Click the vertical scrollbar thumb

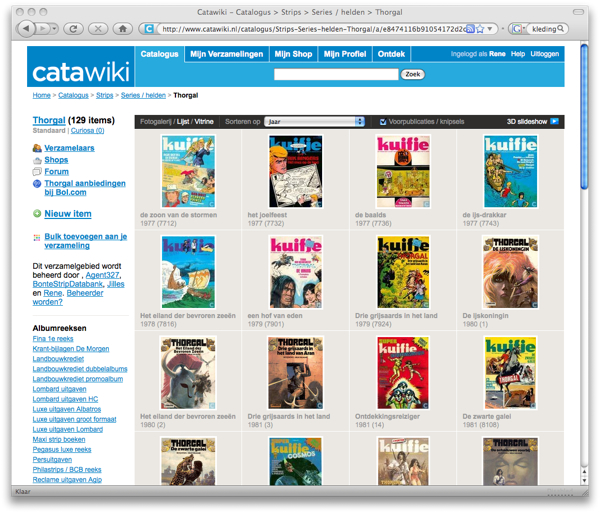584,117
